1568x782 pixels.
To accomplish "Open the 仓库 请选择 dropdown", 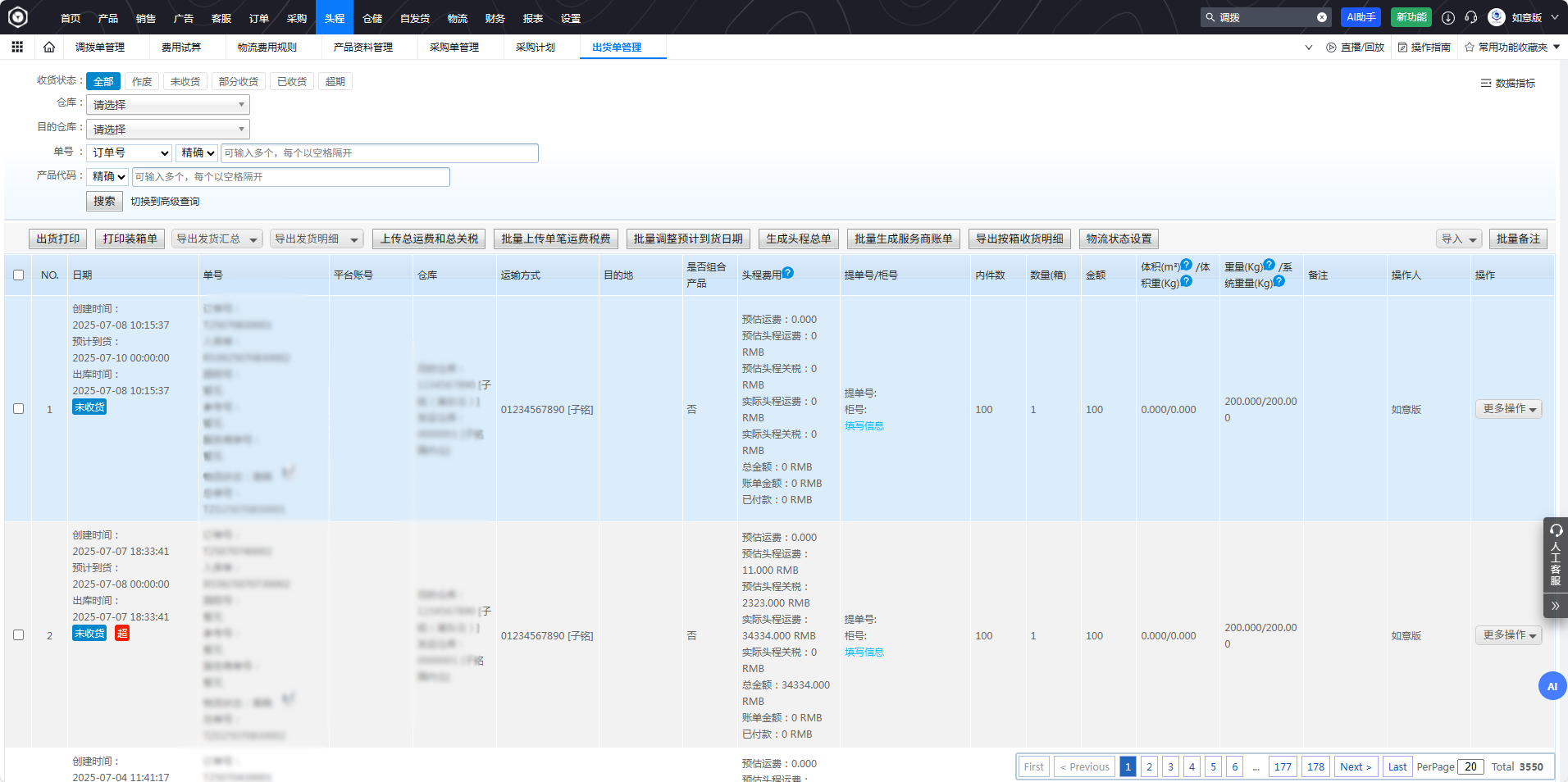I will click(167, 104).
